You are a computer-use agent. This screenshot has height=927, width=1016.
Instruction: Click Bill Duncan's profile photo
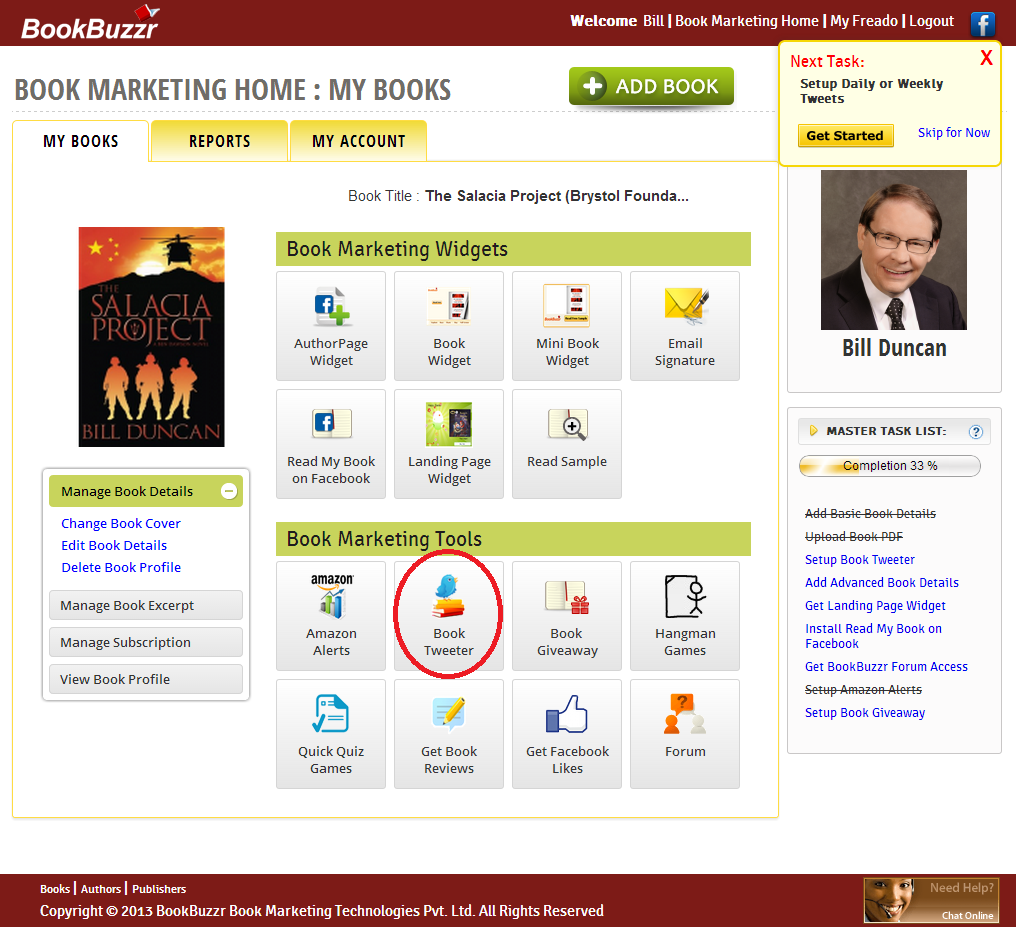(894, 250)
